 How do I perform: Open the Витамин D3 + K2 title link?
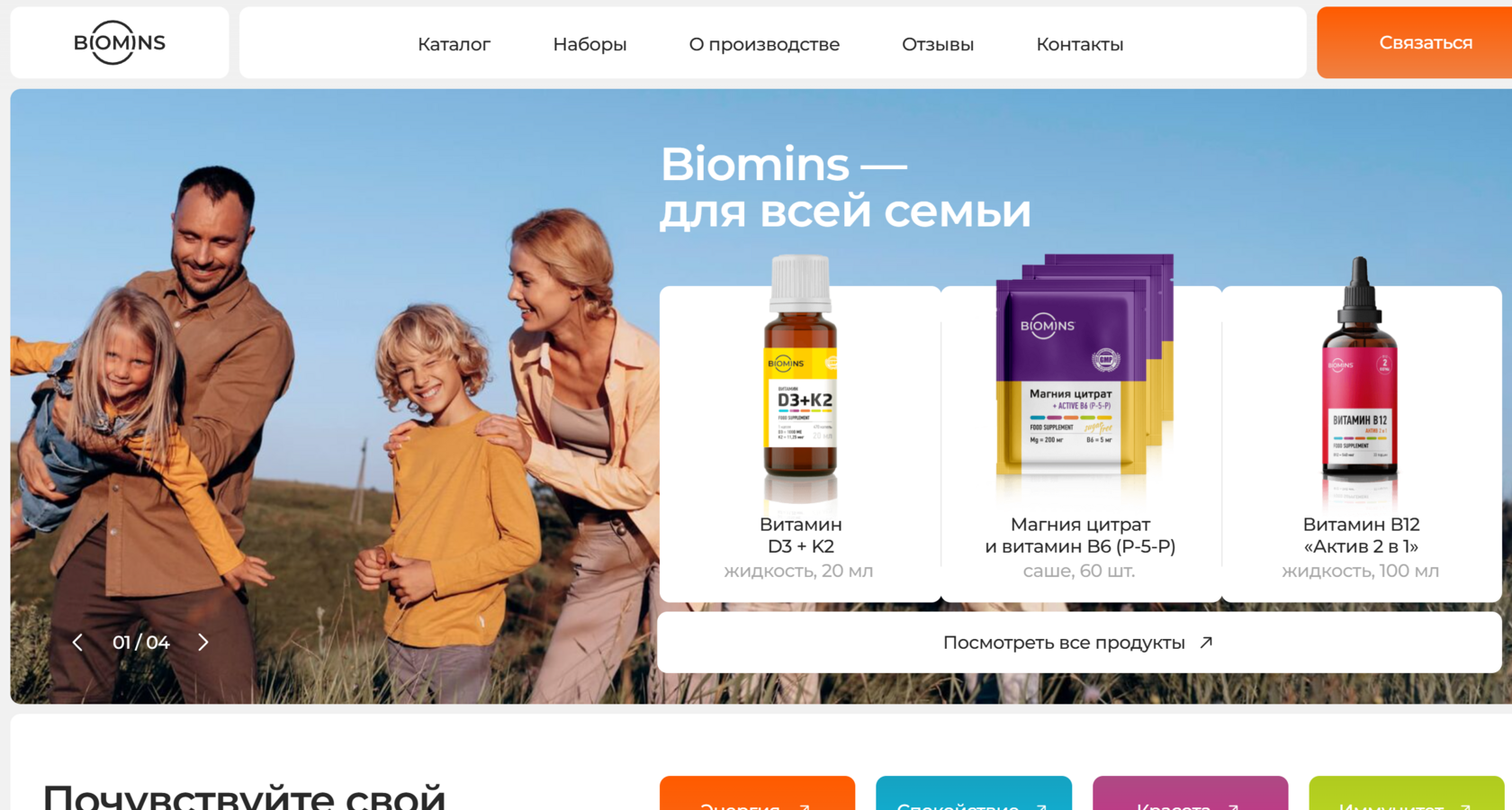tap(800, 535)
